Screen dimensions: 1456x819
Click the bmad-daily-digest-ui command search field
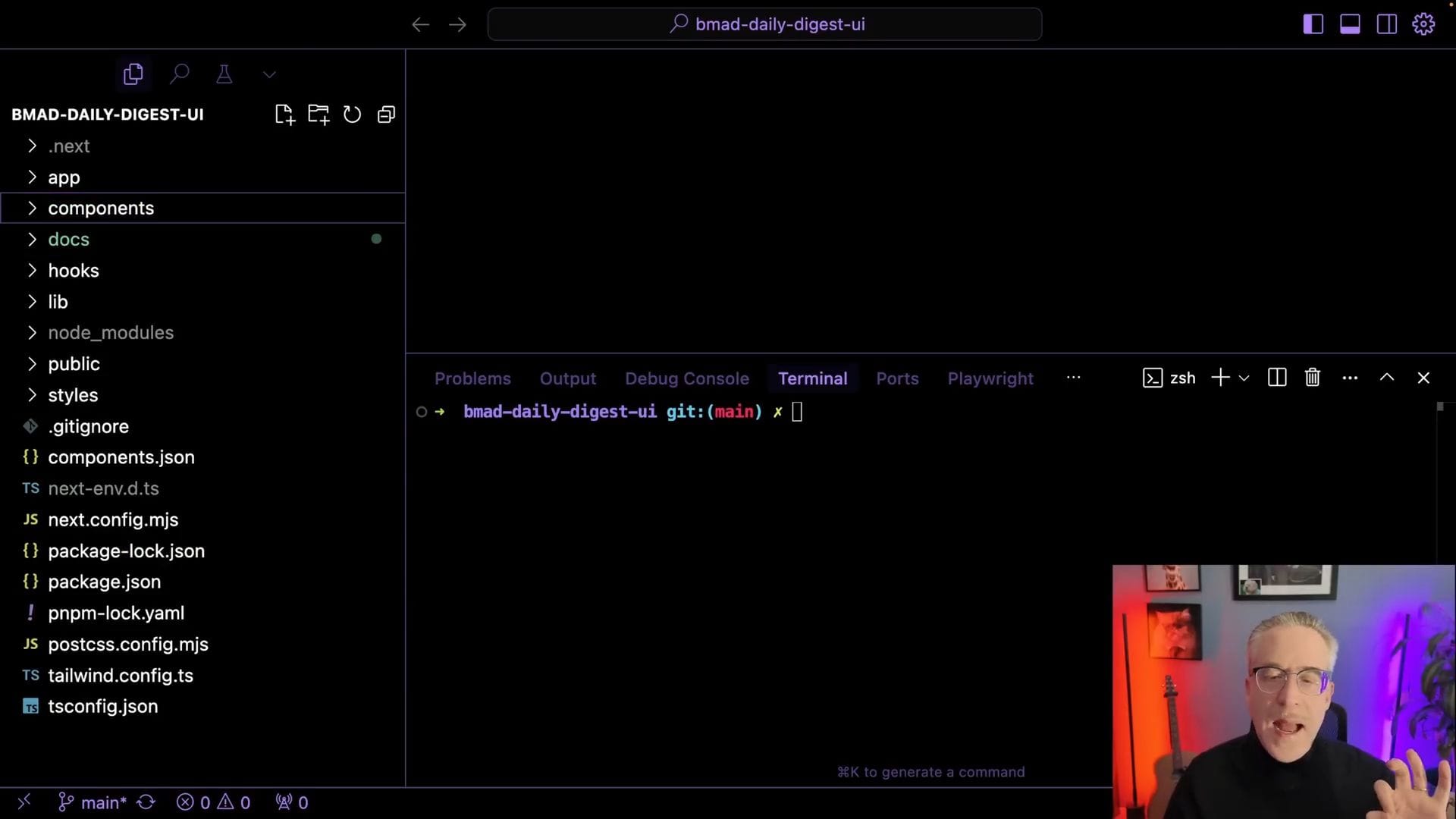coord(764,24)
